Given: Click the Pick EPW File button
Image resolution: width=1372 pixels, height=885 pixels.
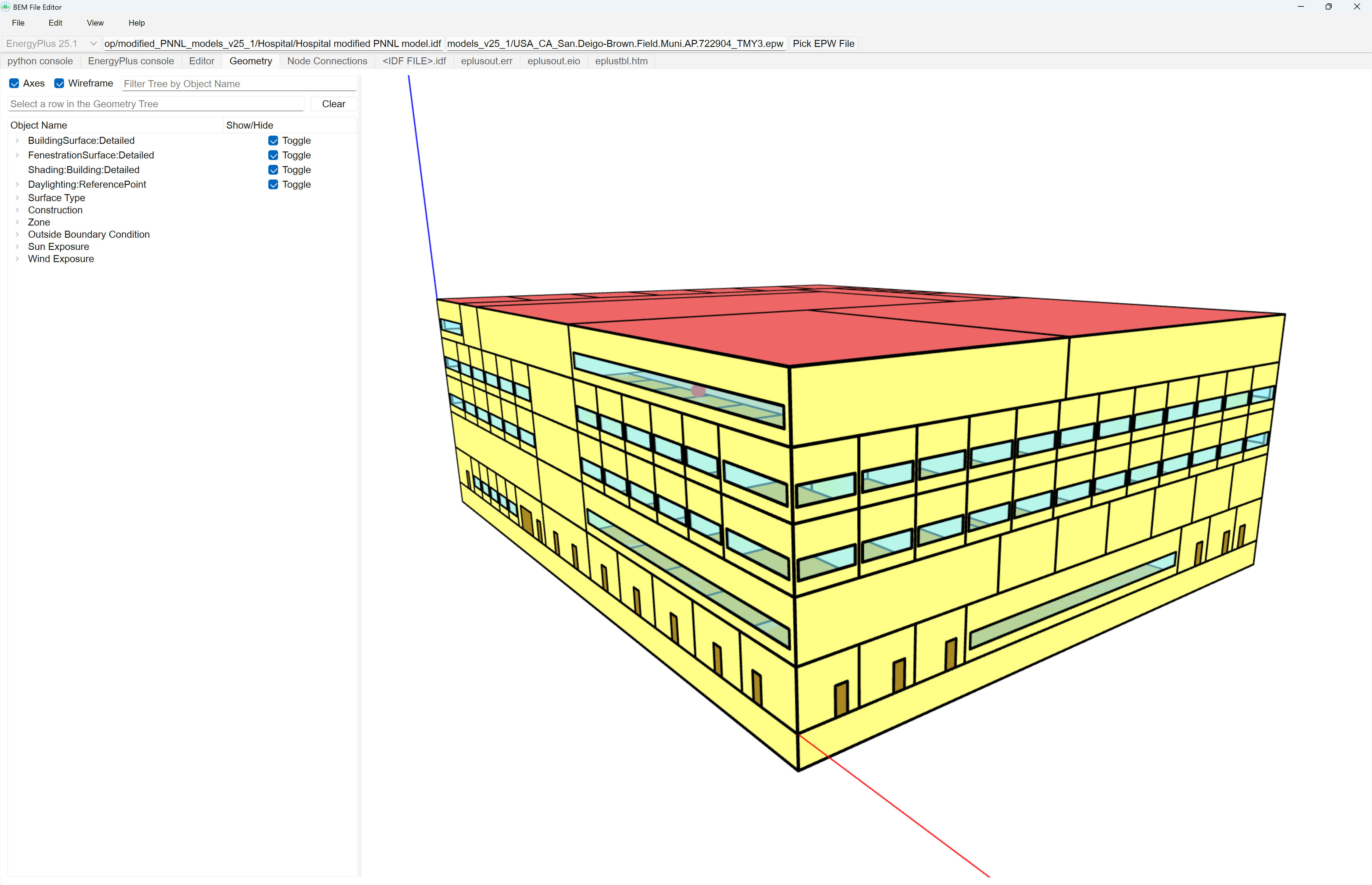Looking at the screenshot, I should coord(823,44).
